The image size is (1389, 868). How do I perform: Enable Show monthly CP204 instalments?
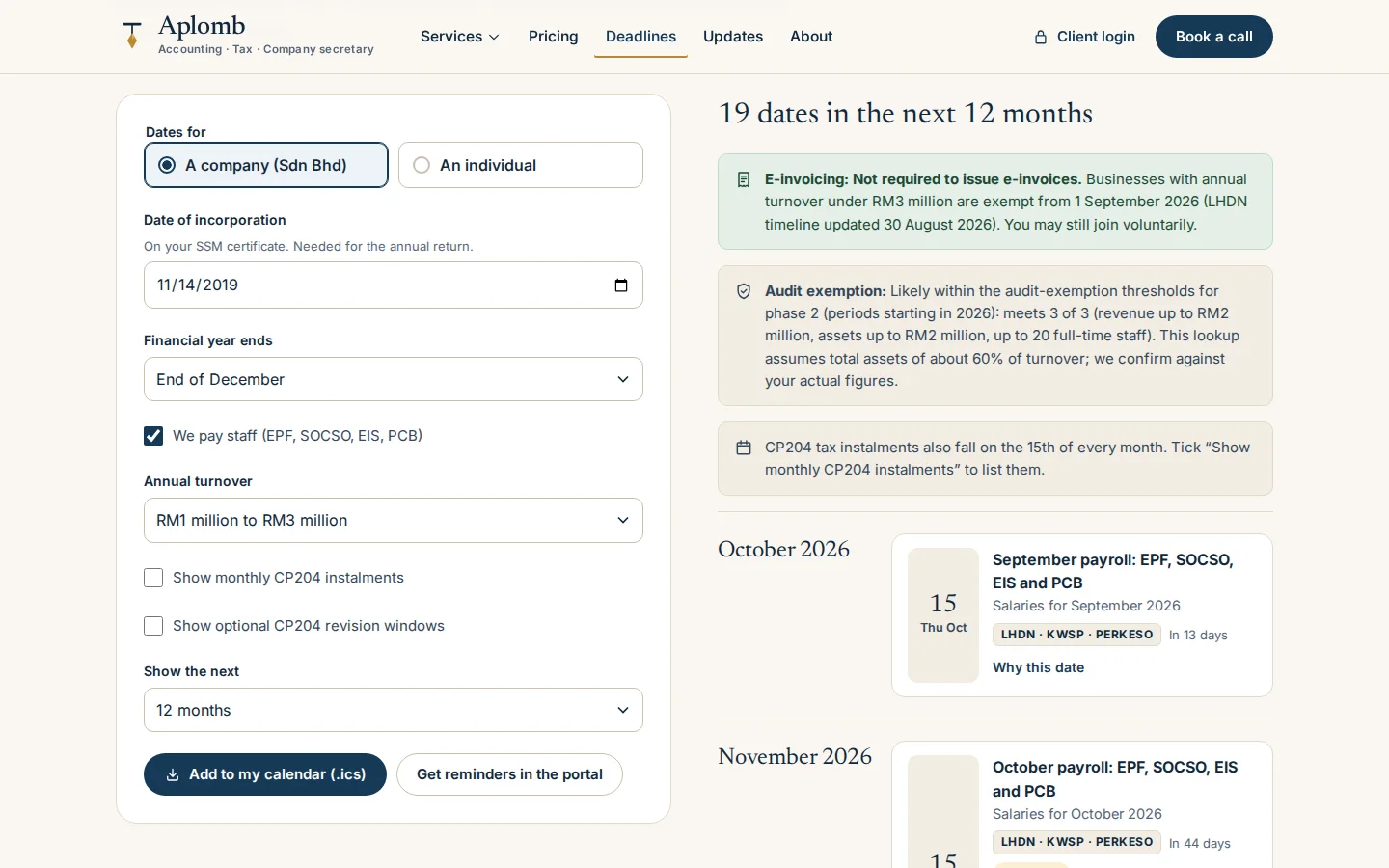click(153, 578)
